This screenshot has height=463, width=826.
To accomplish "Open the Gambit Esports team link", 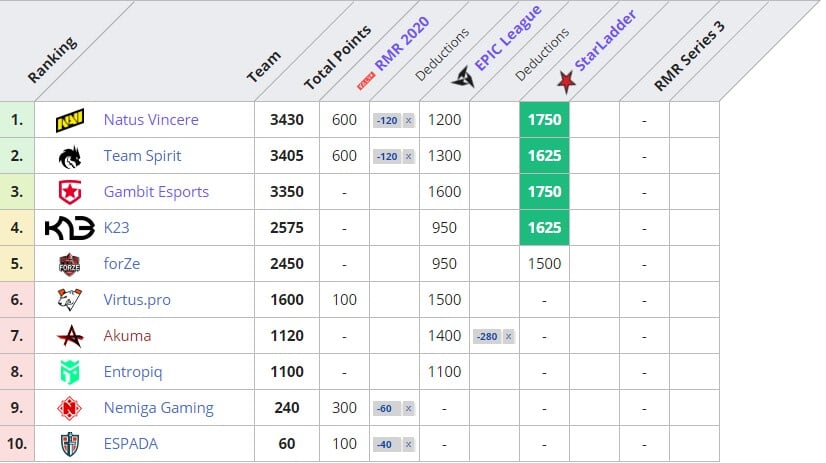I will [156, 192].
